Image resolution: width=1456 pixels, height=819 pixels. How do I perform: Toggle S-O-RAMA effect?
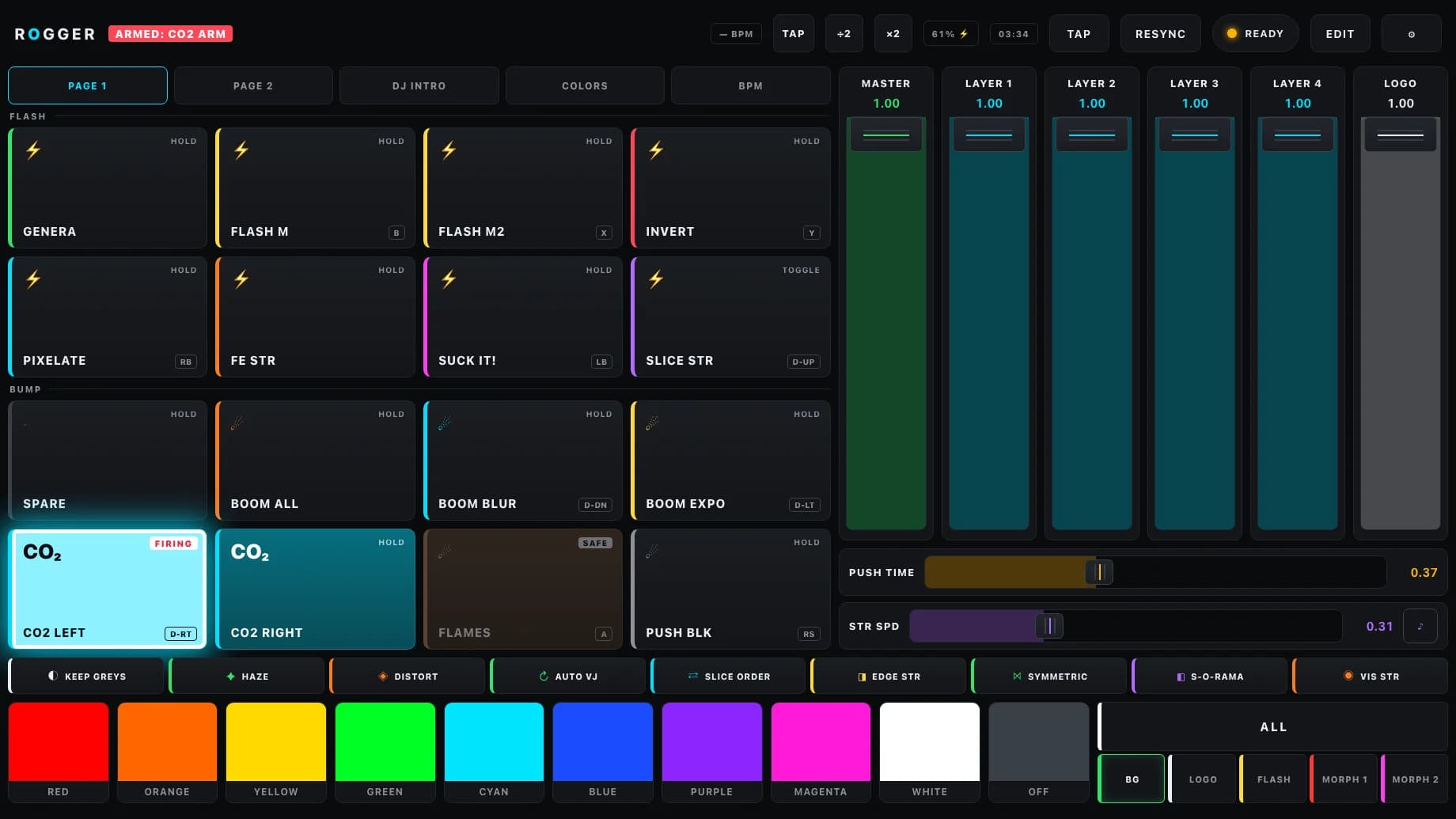(1210, 676)
